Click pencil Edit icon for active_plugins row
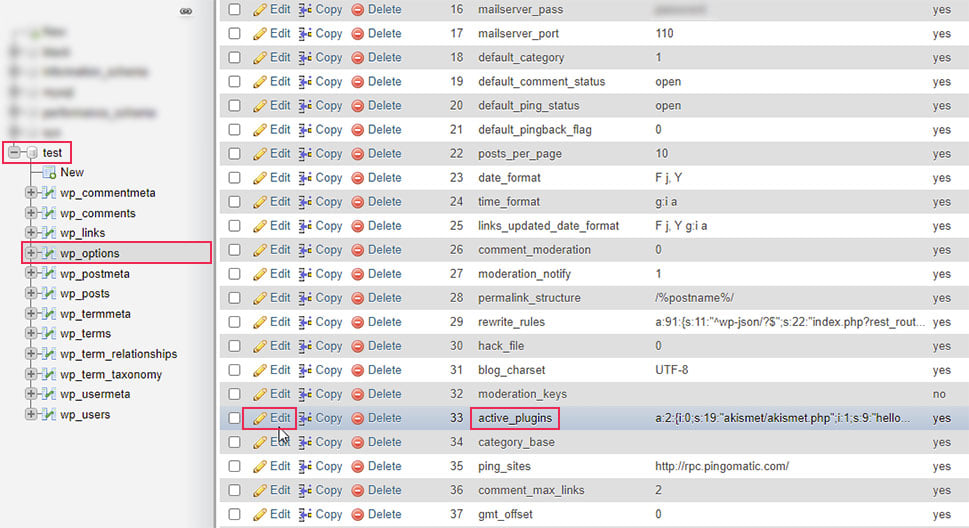 [x=260, y=419]
